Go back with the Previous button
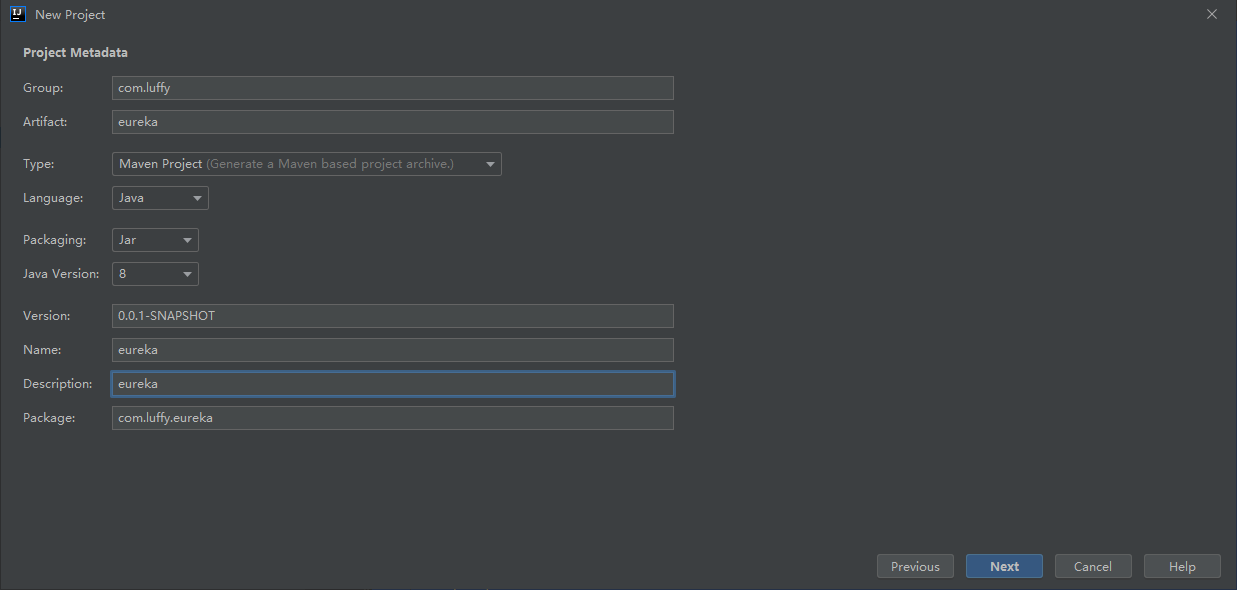Screen dimensions: 1237x590 (915, 566)
